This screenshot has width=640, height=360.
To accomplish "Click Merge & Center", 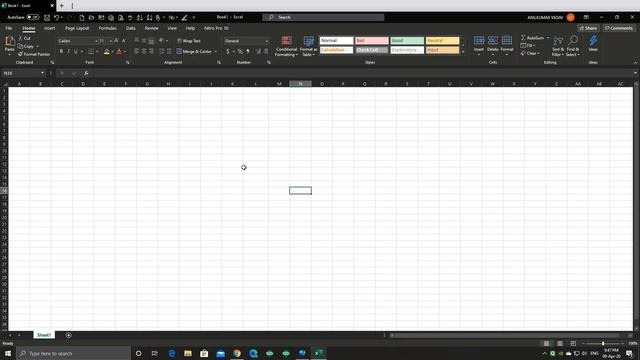I will coord(194,51).
